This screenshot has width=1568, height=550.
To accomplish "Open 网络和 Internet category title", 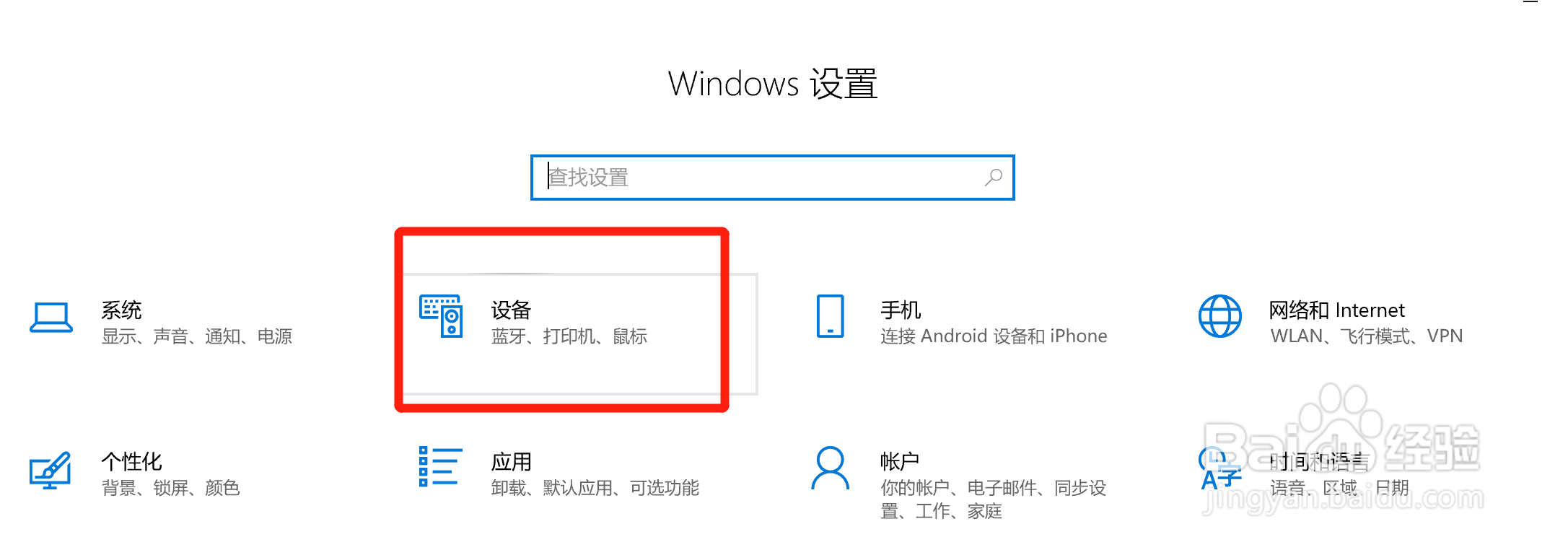I will tap(1337, 310).
